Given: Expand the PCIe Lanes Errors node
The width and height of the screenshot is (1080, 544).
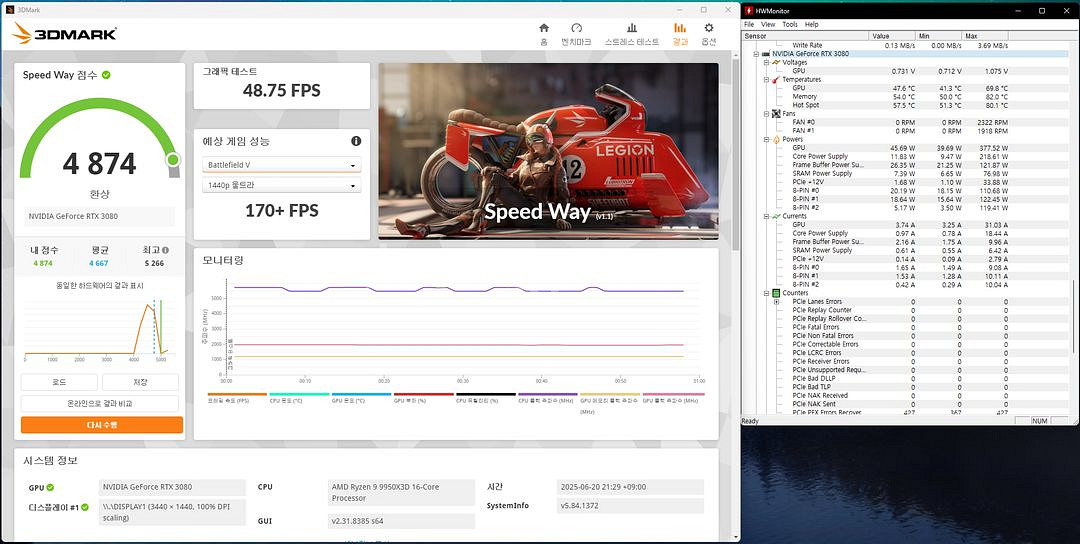Looking at the screenshot, I should (776, 302).
